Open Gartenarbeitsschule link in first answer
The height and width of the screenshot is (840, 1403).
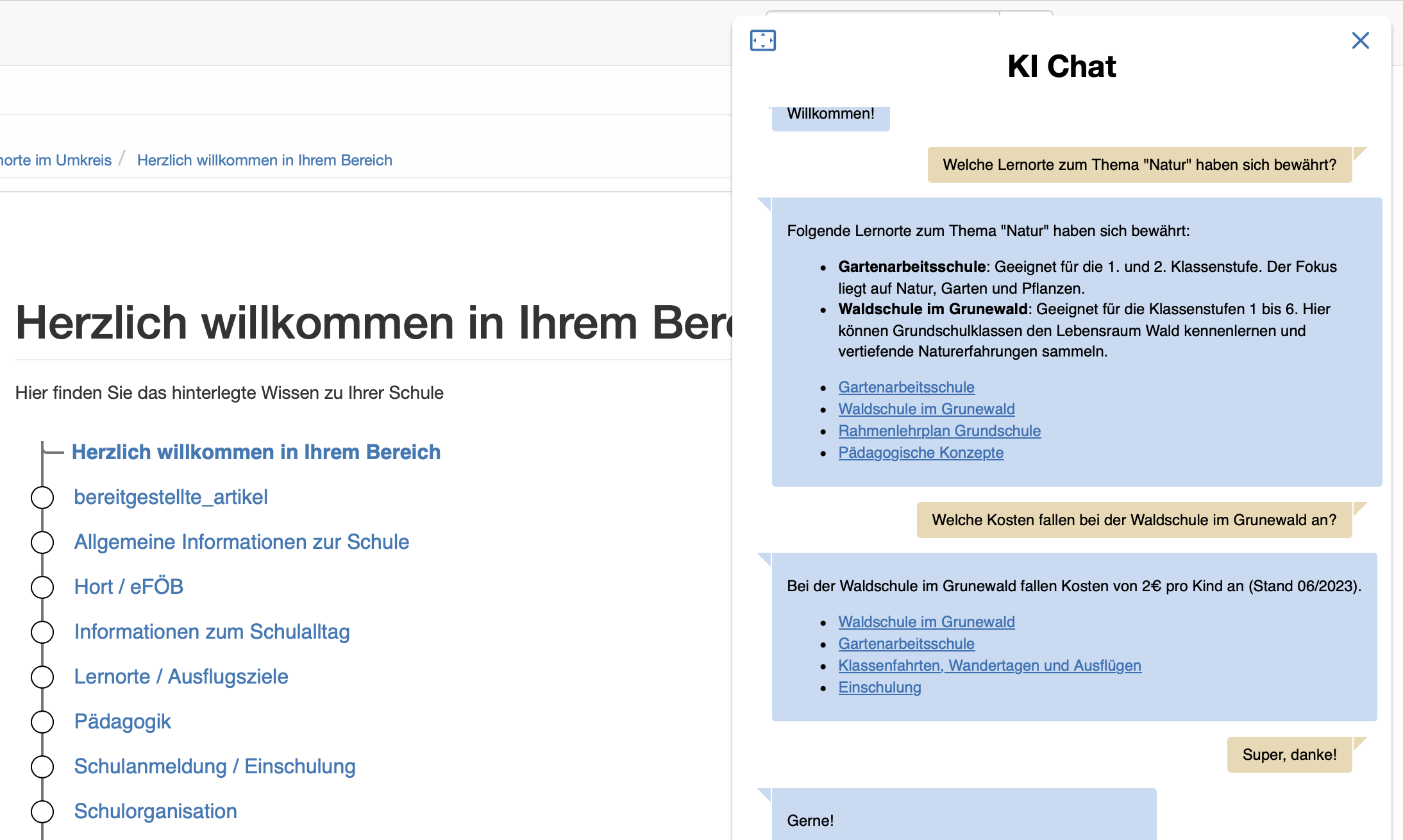[x=906, y=387]
